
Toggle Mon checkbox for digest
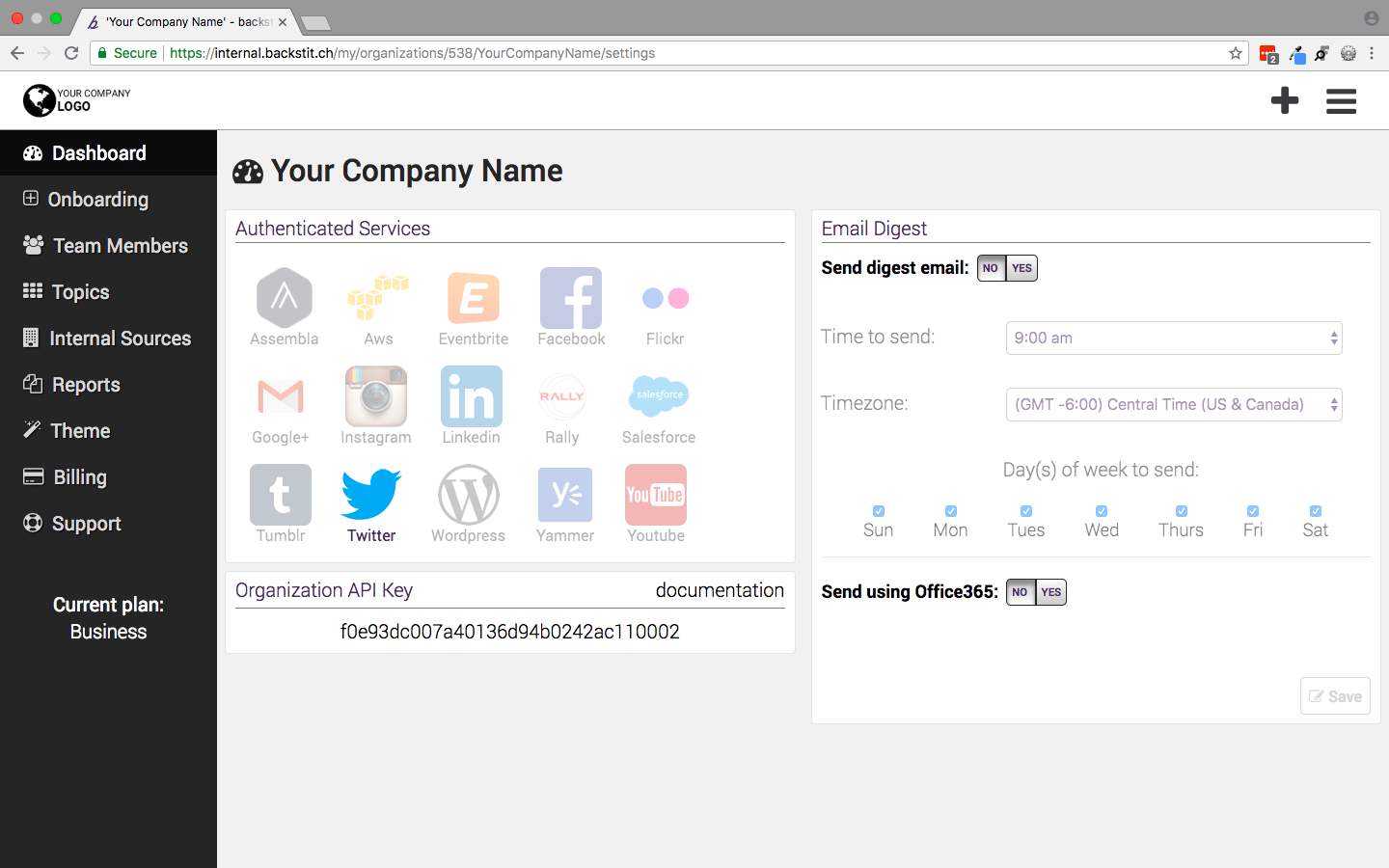(951, 511)
